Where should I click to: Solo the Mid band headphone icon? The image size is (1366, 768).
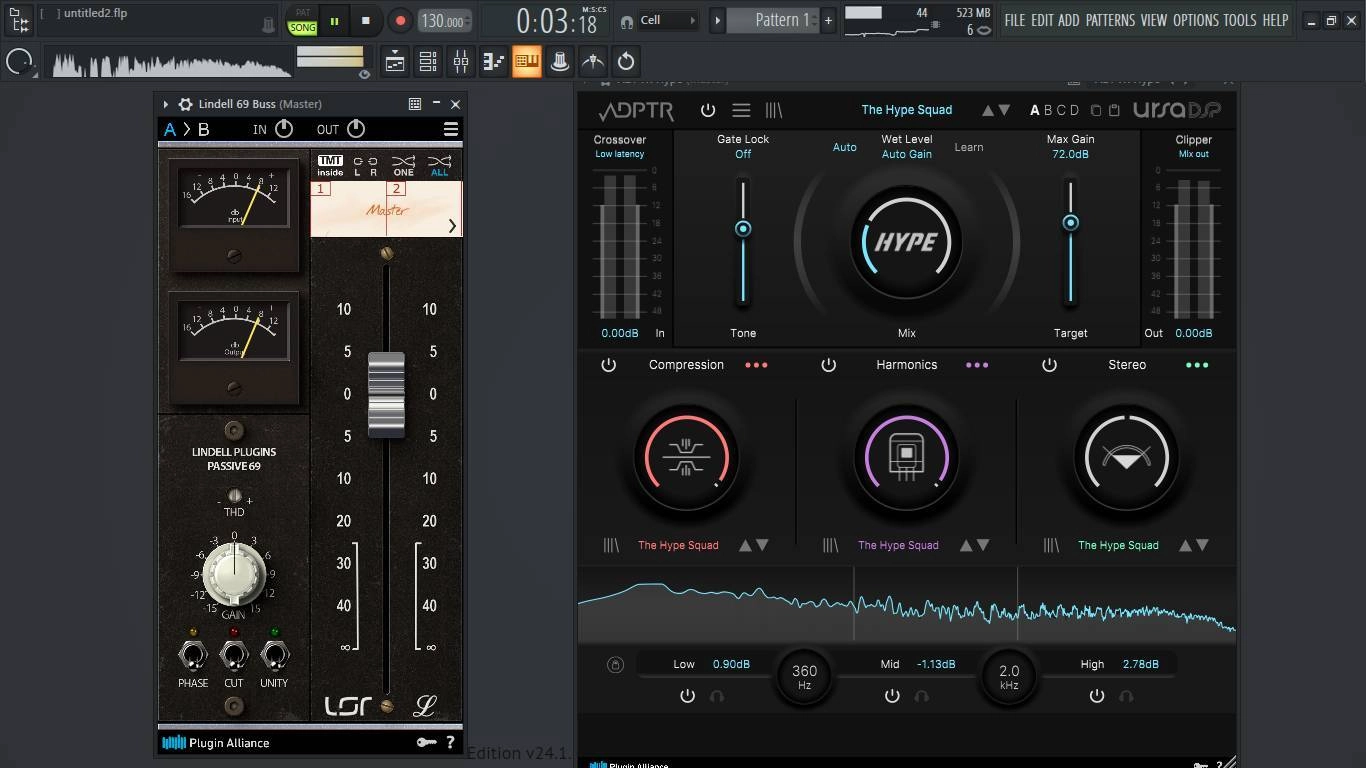pyautogui.click(x=921, y=696)
